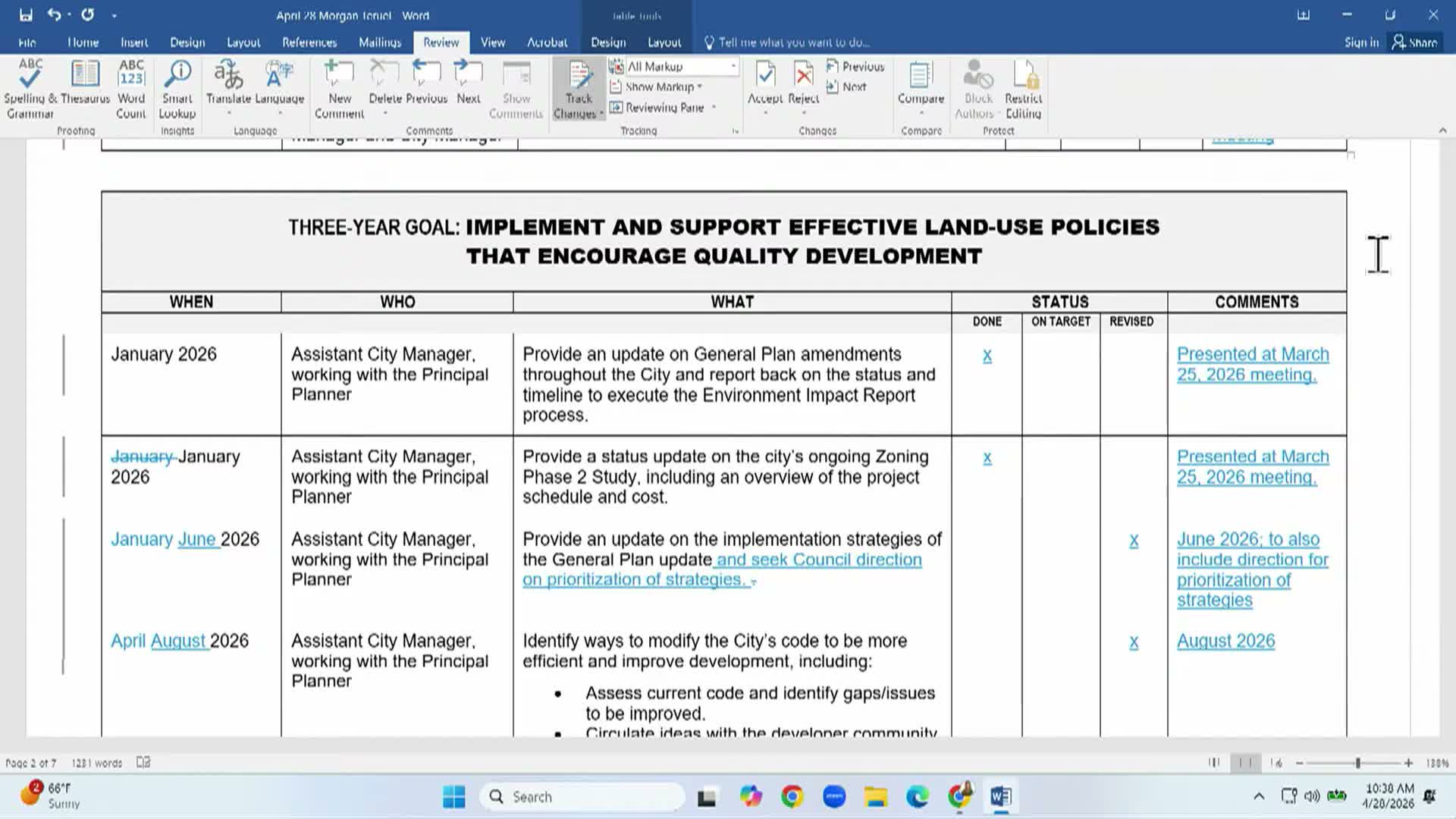The width and height of the screenshot is (1456, 819).
Task: Go to Next change in Changes group
Action: (x=846, y=87)
